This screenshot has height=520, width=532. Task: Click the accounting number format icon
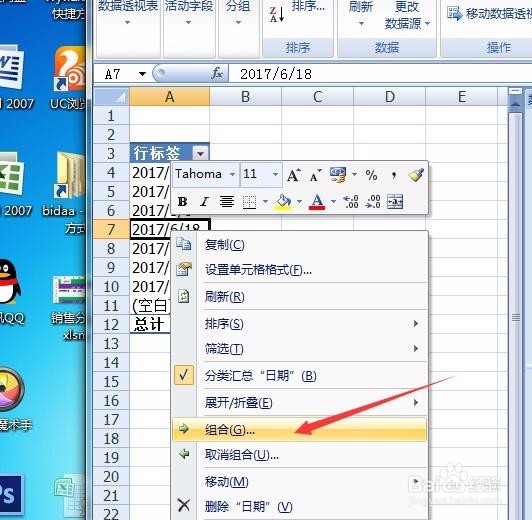pyautogui.click(x=338, y=175)
